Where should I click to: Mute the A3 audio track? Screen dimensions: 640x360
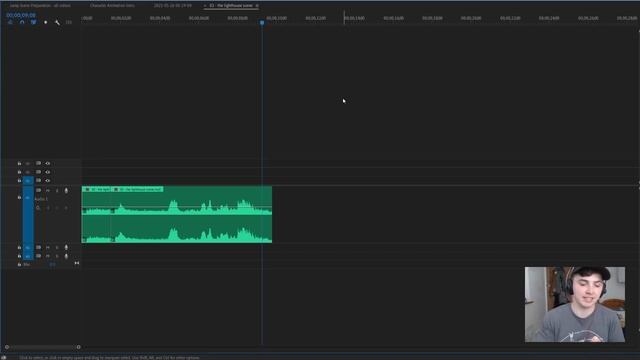[48, 256]
